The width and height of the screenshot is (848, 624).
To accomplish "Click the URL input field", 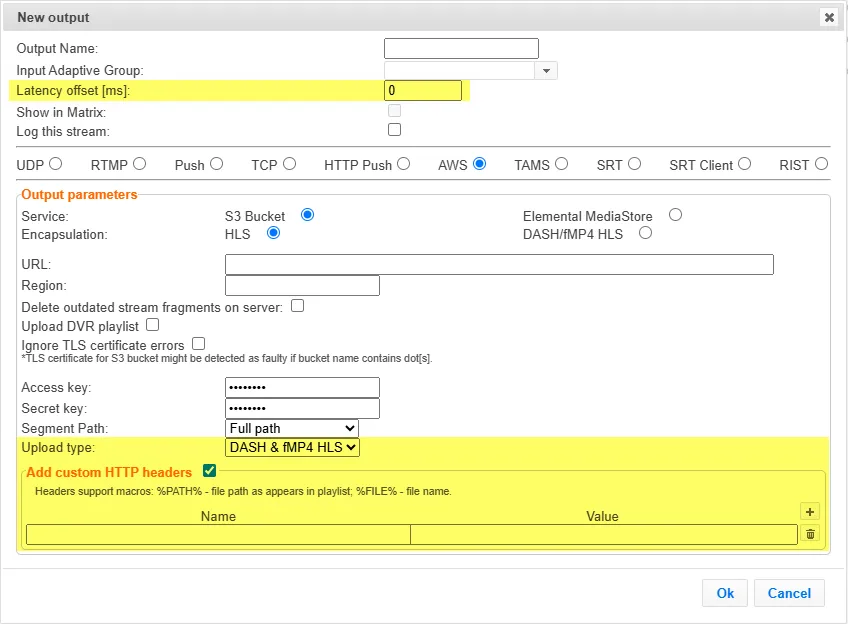I will [499, 264].
